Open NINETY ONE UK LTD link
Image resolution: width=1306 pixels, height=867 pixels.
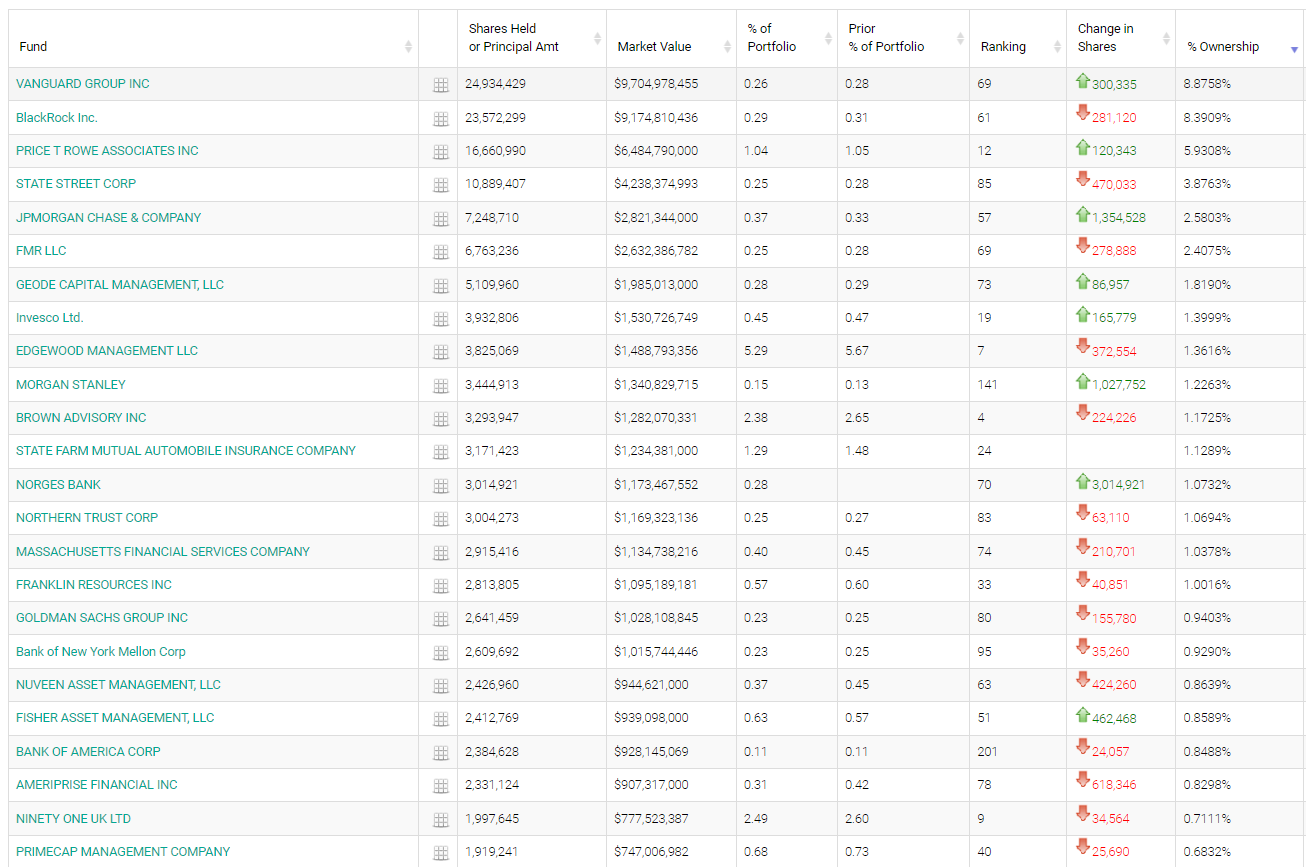[73, 819]
